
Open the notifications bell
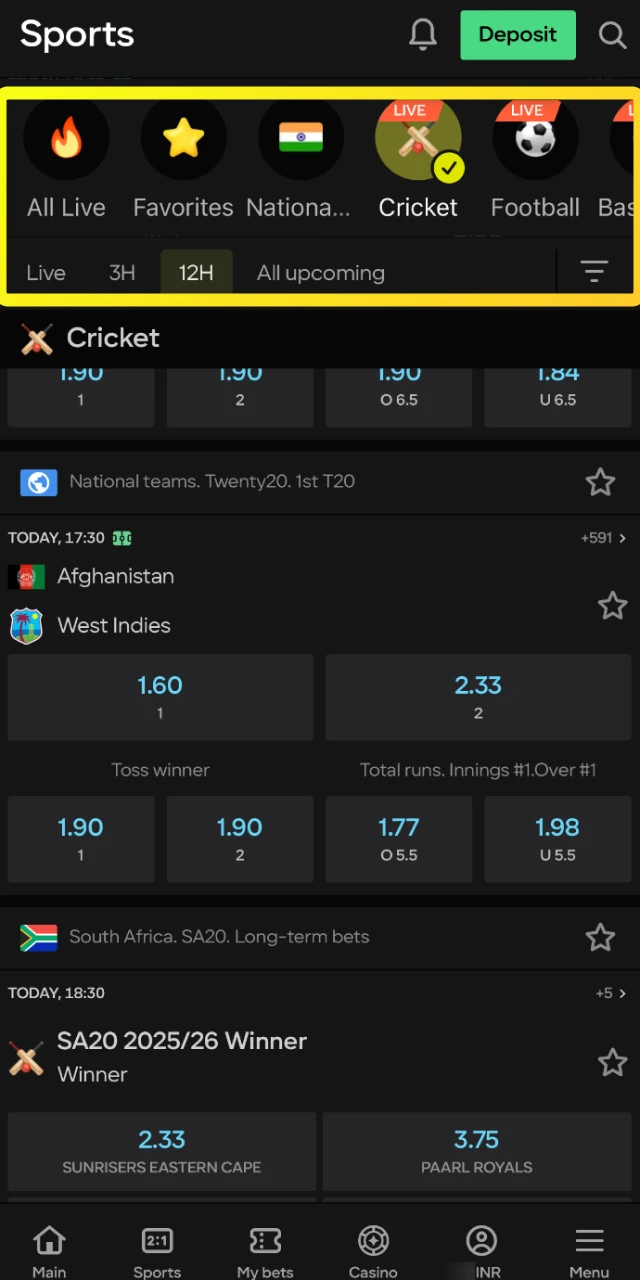(422, 34)
